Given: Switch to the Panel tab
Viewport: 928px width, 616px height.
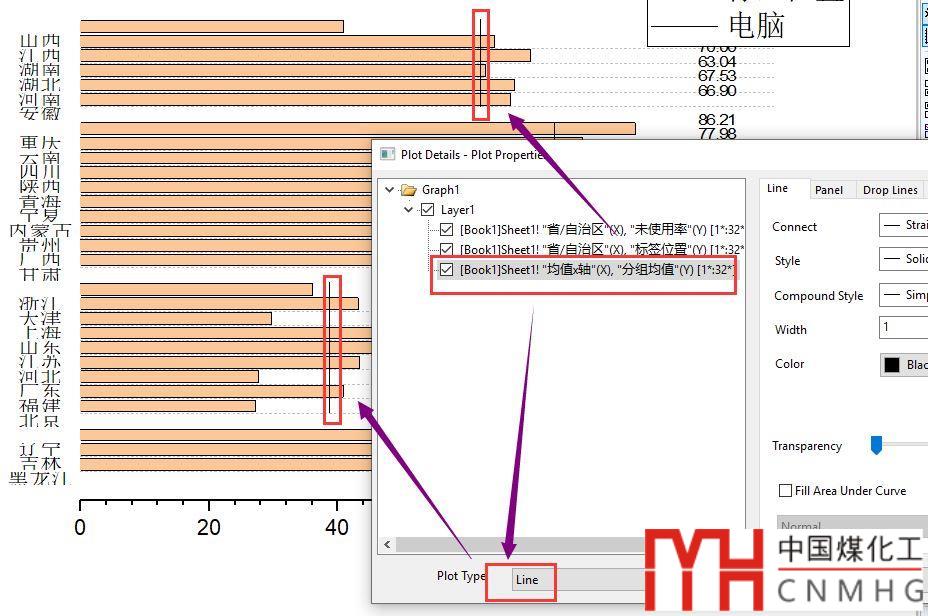Looking at the screenshot, I should [x=828, y=189].
